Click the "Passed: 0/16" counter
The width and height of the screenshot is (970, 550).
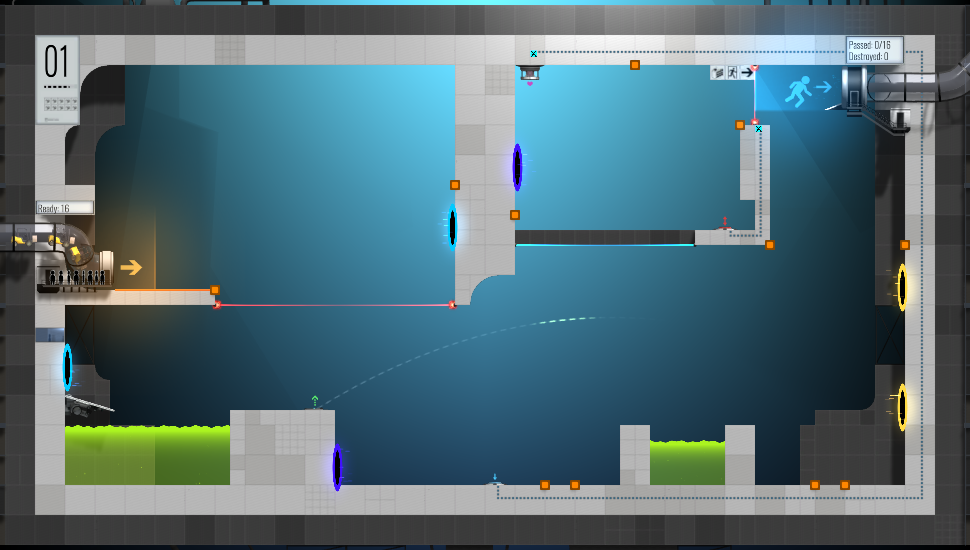pos(869,45)
